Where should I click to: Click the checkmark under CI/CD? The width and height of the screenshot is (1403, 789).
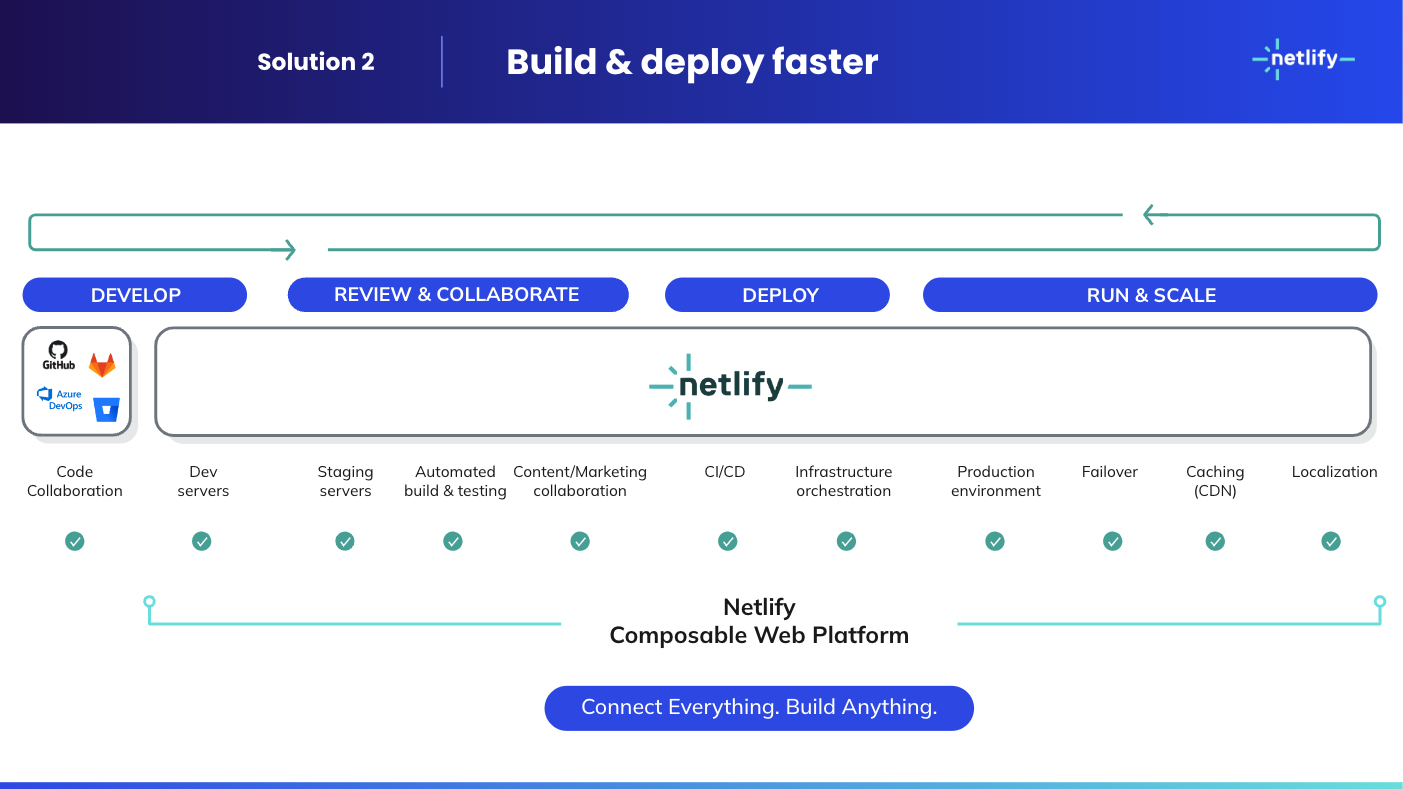click(727, 541)
